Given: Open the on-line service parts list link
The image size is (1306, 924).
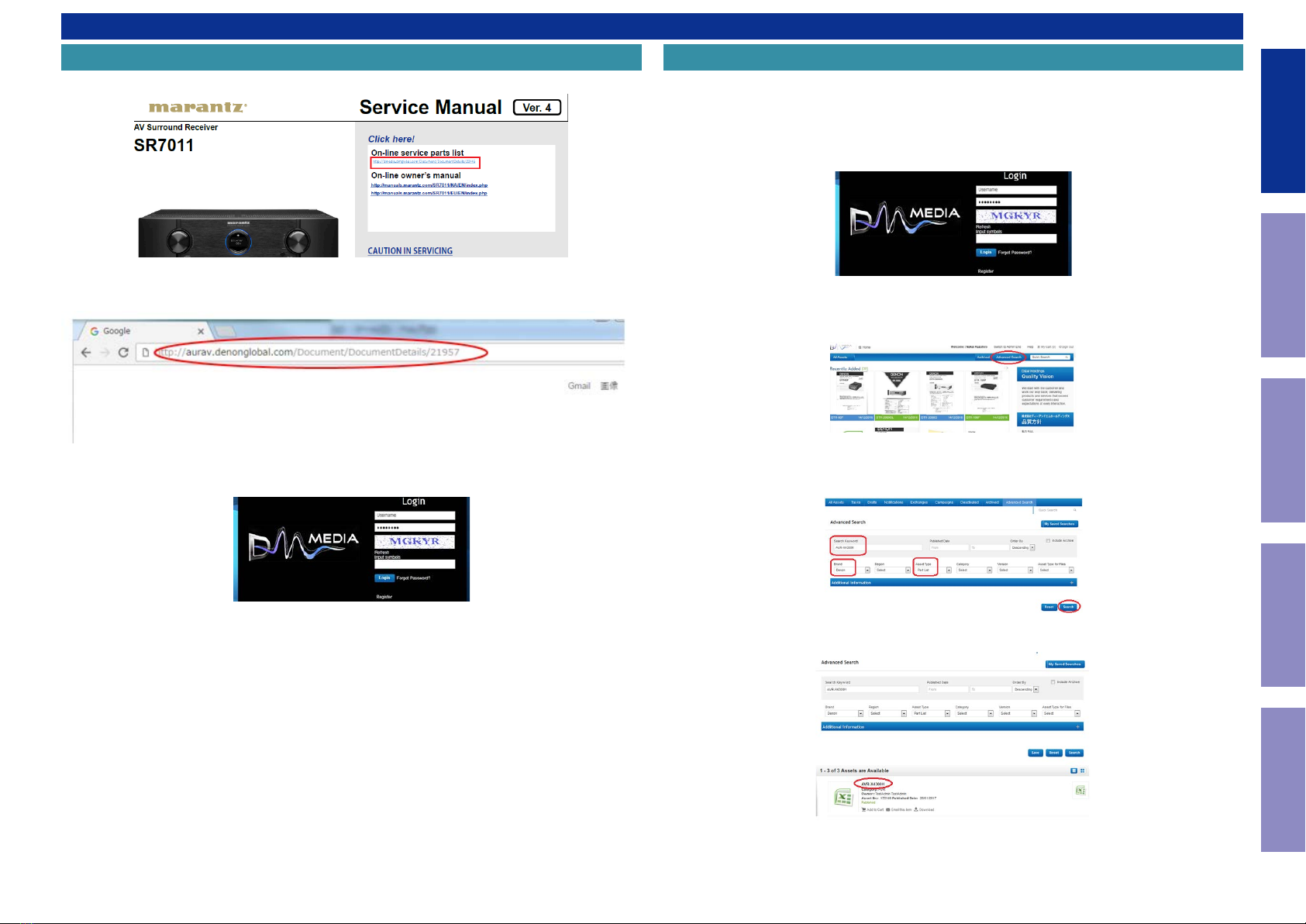Looking at the screenshot, I should click(x=424, y=162).
